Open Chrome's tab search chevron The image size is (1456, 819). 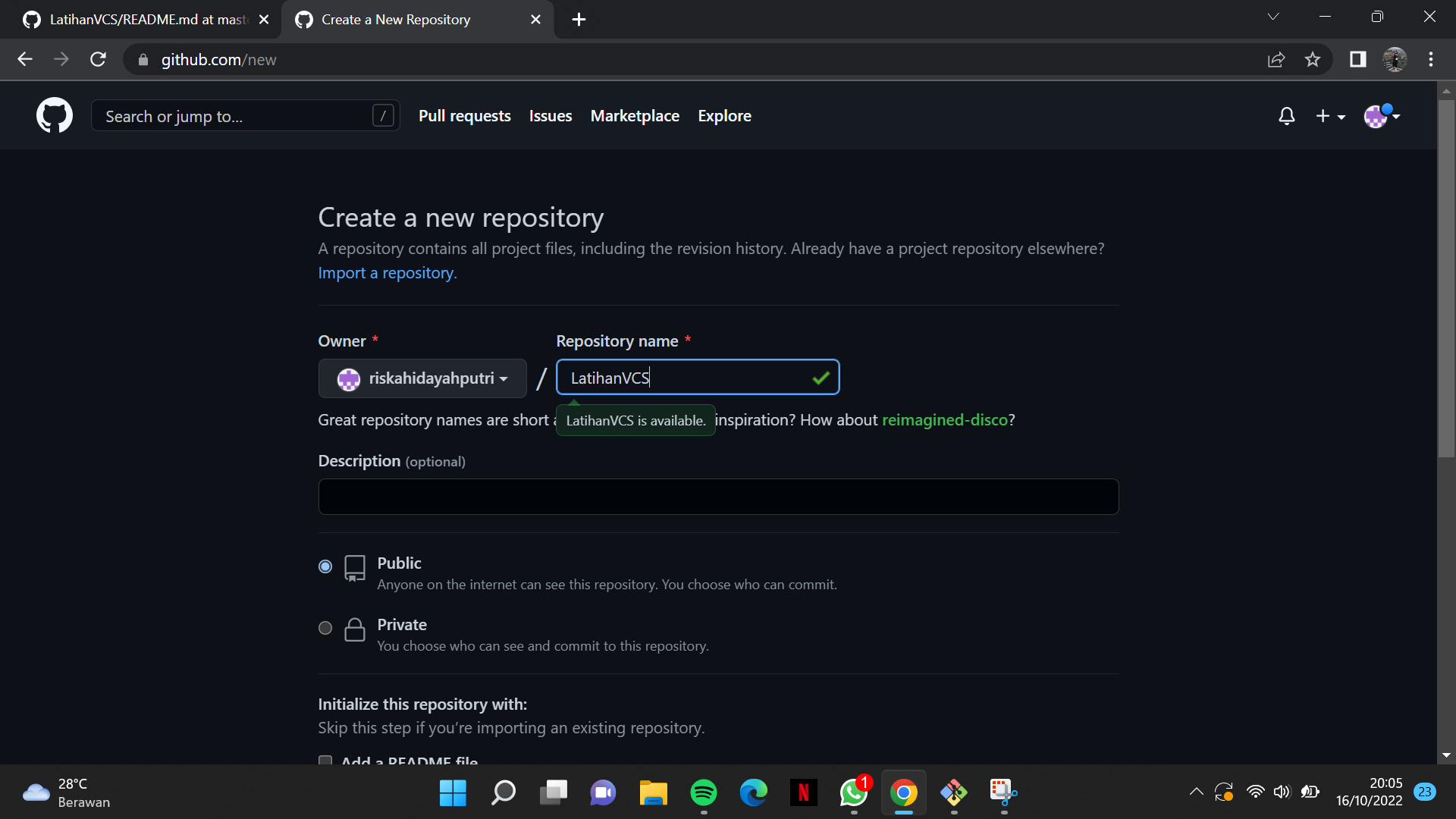click(1274, 16)
